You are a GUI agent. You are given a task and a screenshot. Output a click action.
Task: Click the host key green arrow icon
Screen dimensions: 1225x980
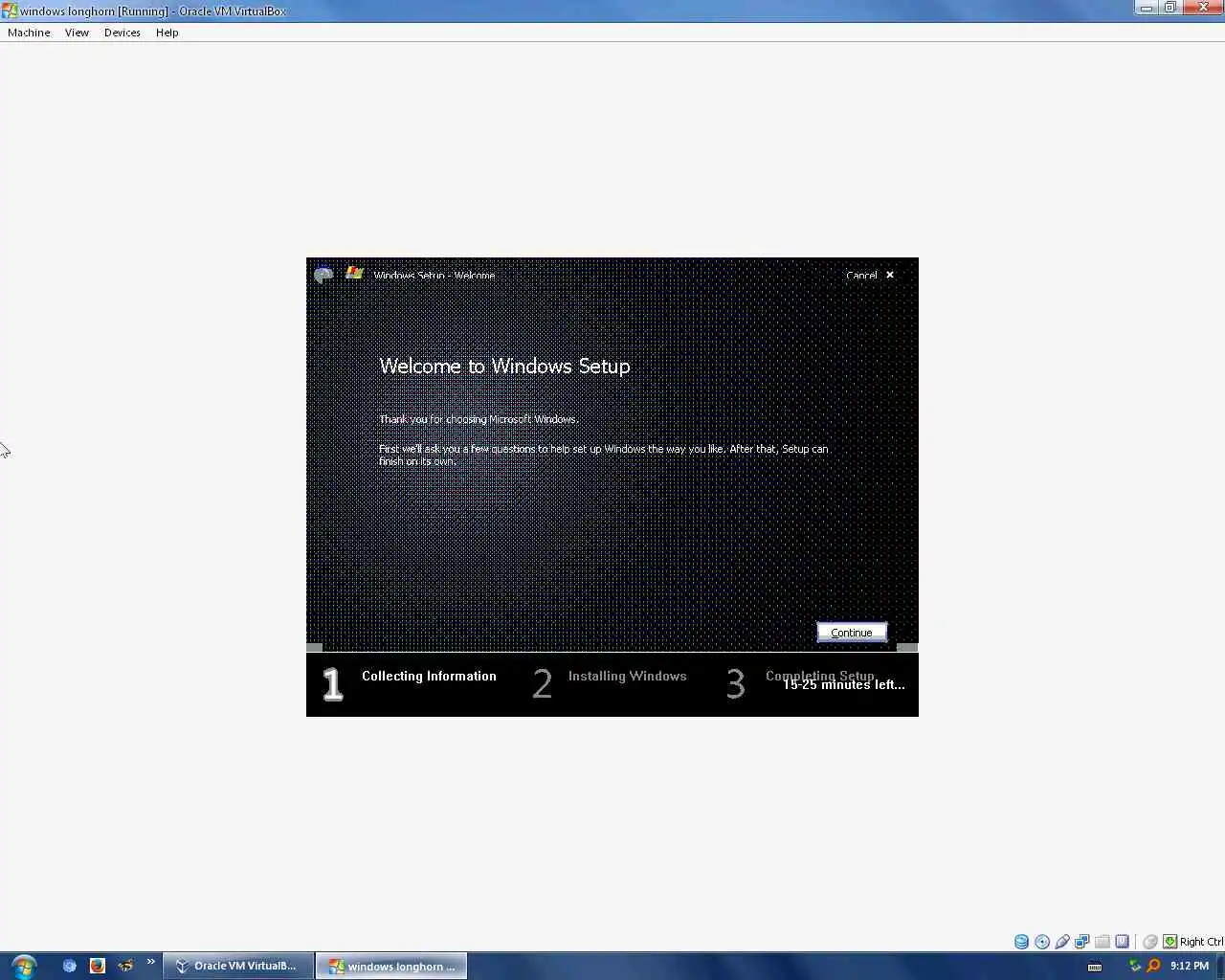1169,942
